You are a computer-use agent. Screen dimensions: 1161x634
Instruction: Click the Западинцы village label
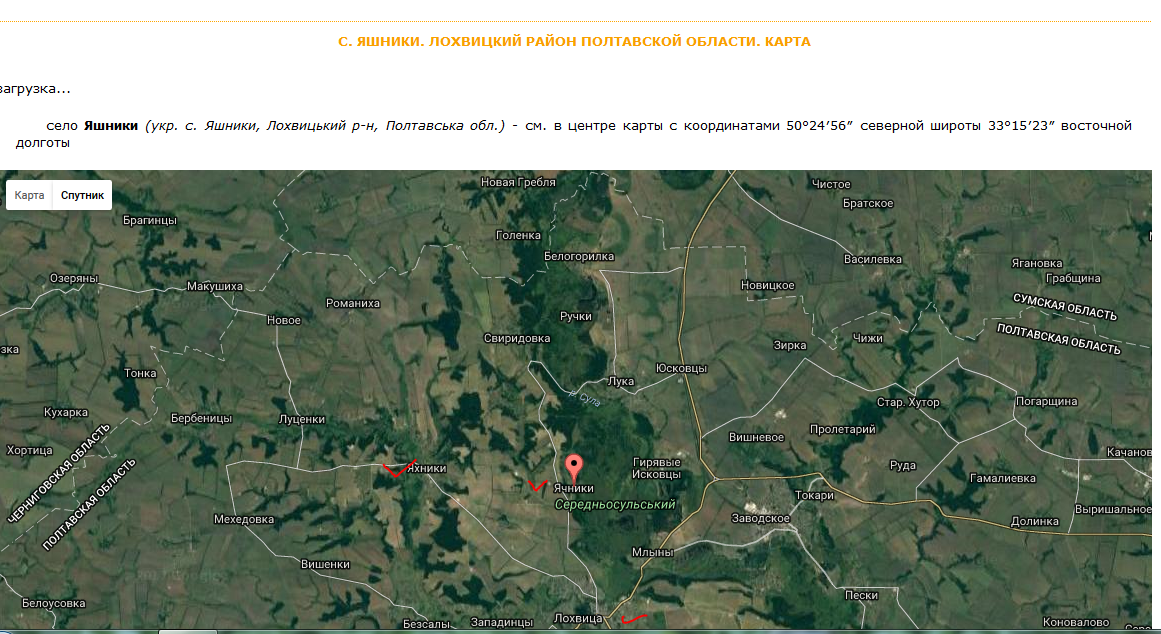click(x=502, y=623)
